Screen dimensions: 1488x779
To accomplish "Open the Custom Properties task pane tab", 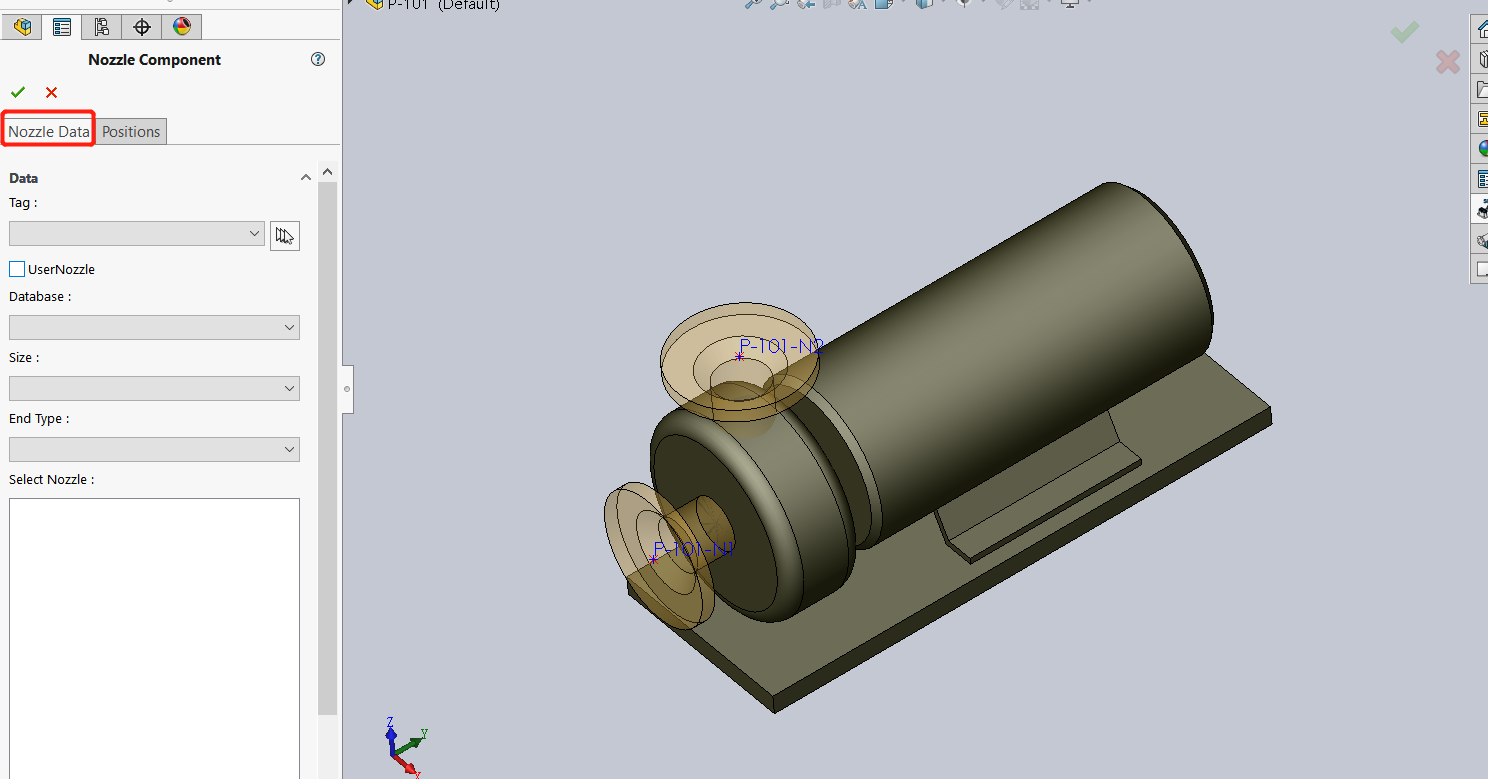I will click(1482, 180).
